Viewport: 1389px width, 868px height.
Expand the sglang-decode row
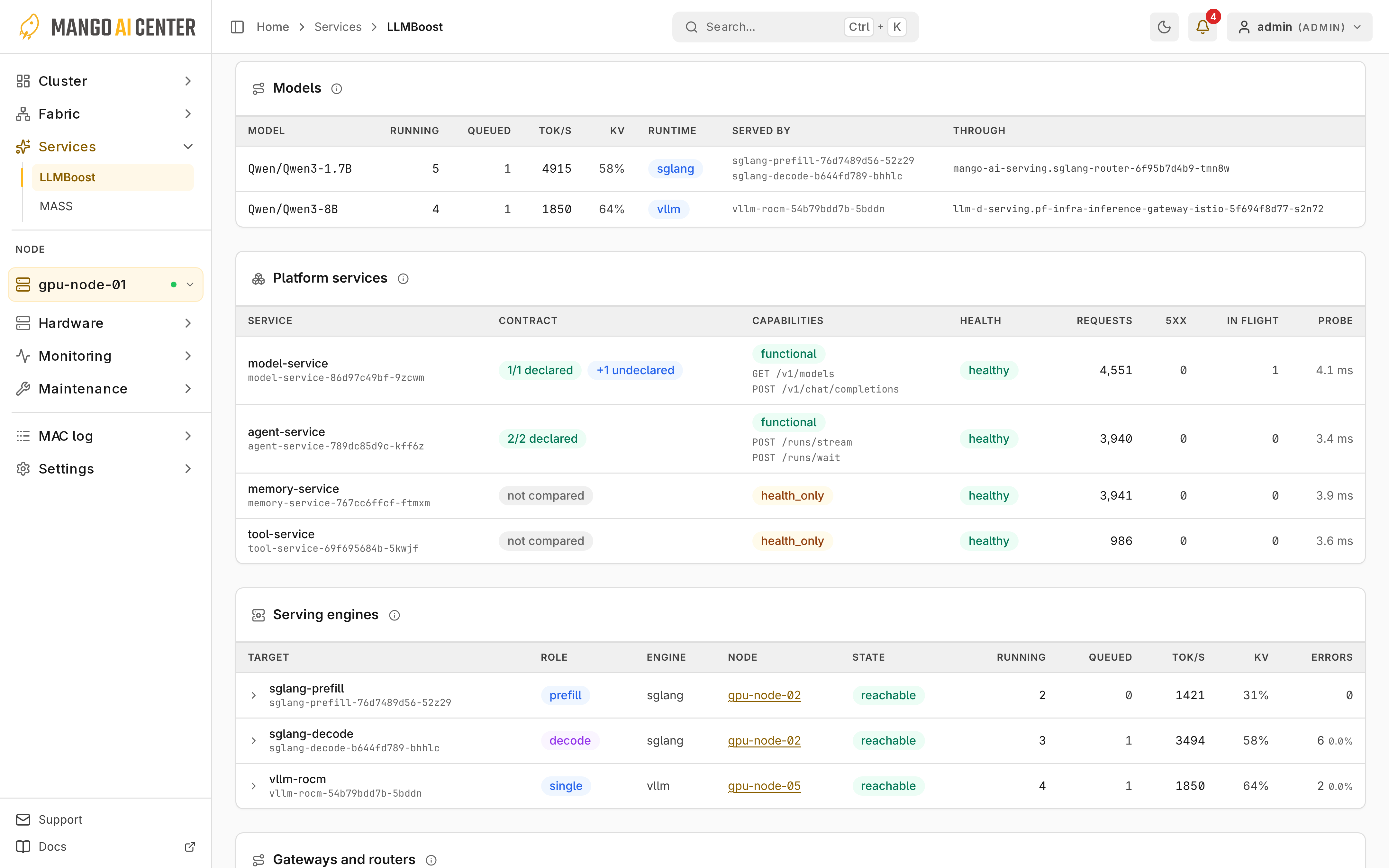pyautogui.click(x=254, y=741)
